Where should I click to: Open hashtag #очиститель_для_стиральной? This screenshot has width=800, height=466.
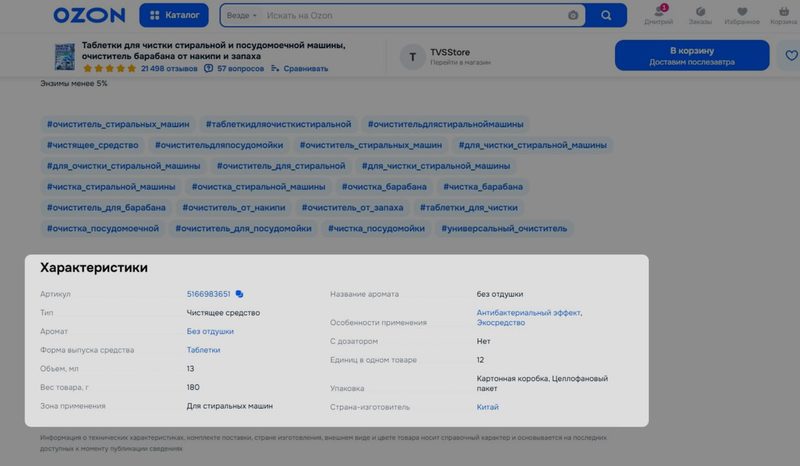pos(281,166)
